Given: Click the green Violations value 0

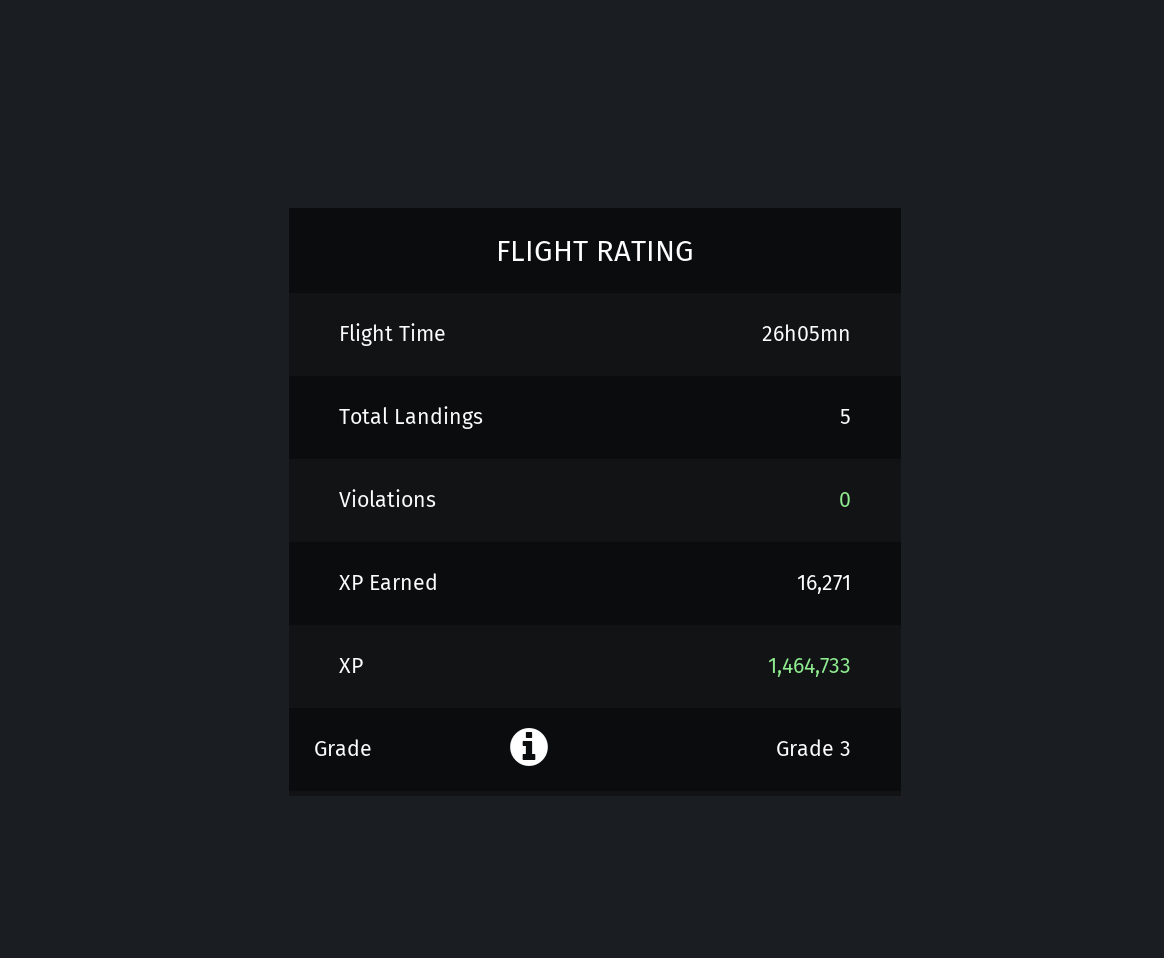Looking at the screenshot, I should coord(845,500).
